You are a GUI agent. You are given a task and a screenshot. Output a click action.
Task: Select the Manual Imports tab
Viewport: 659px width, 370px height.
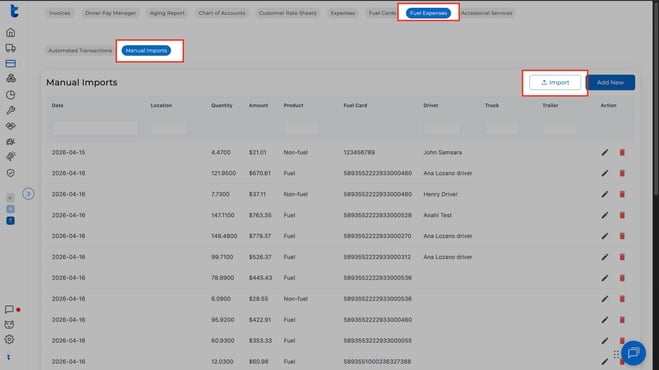146,50
